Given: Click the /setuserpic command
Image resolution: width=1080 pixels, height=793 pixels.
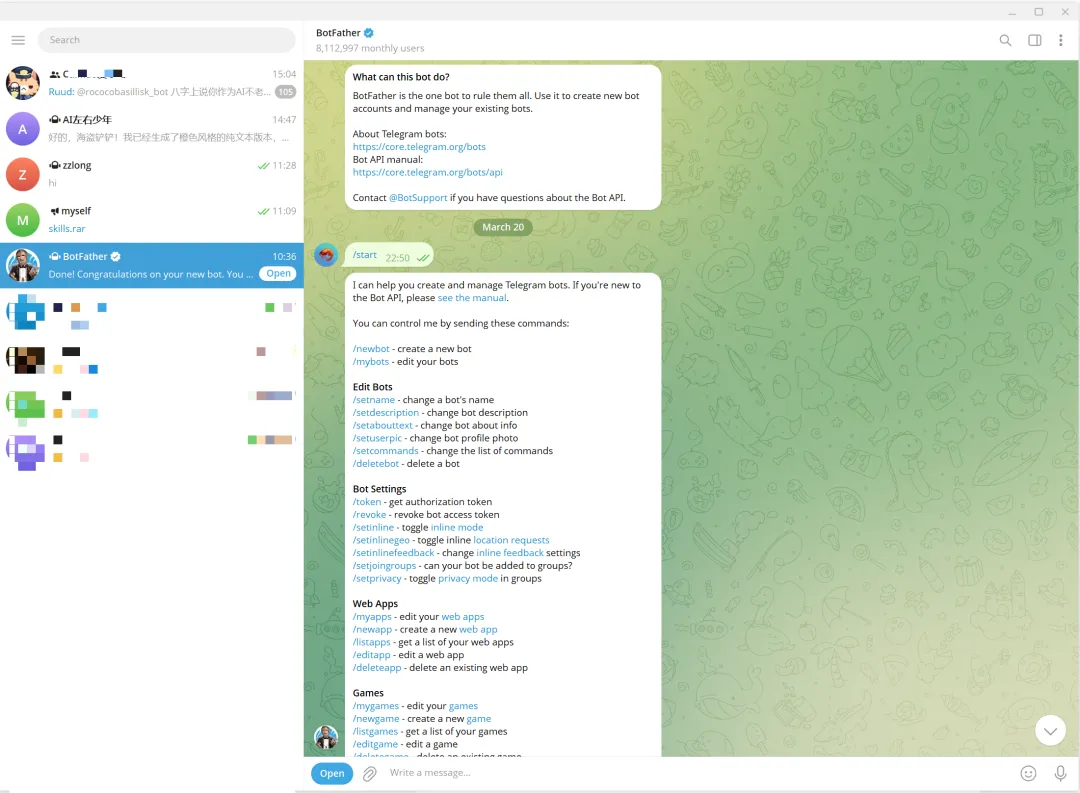Looking at the screenshot, I should point(377,438).
